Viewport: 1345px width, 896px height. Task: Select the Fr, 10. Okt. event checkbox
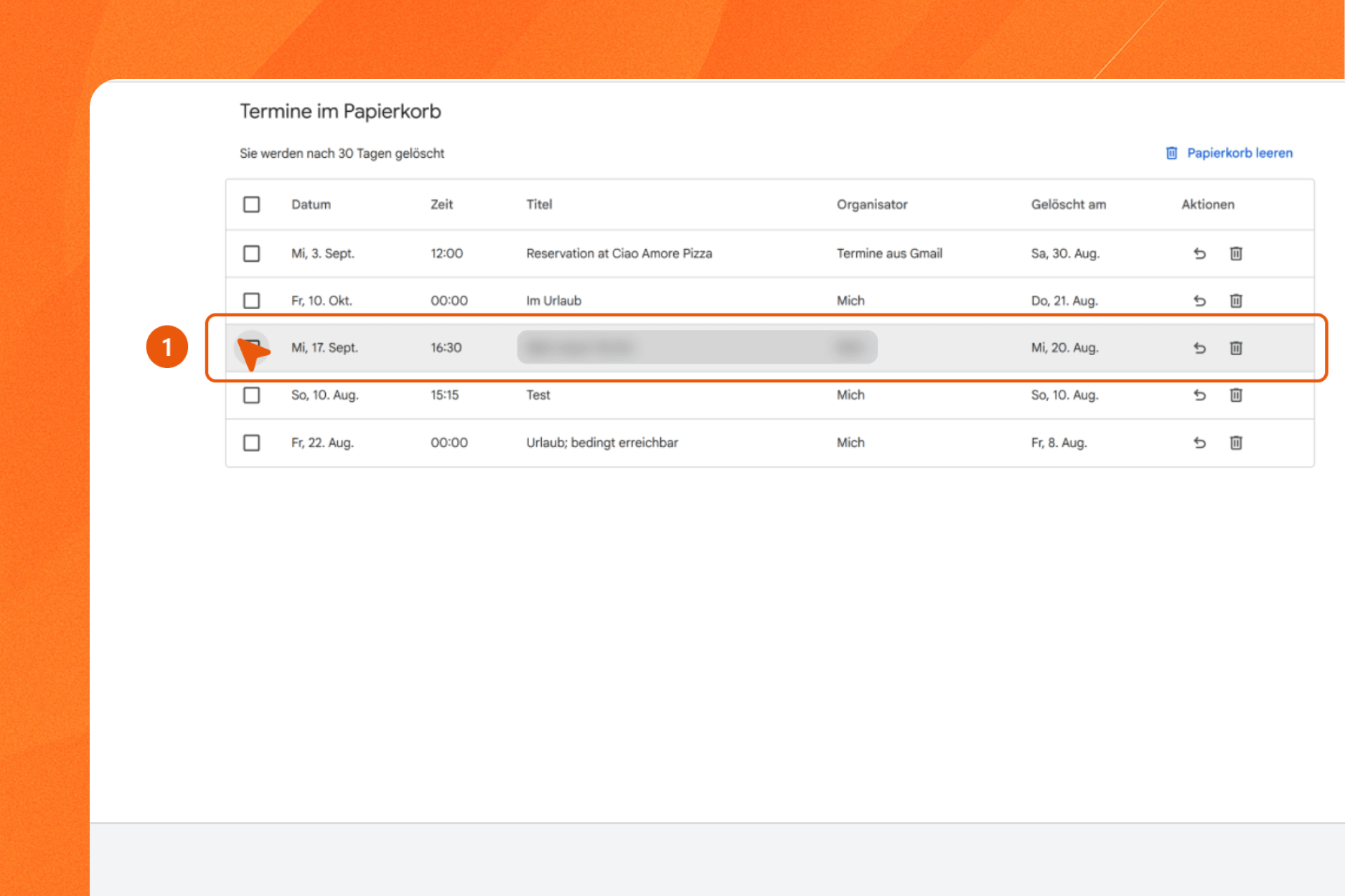[x=251, y=301]
